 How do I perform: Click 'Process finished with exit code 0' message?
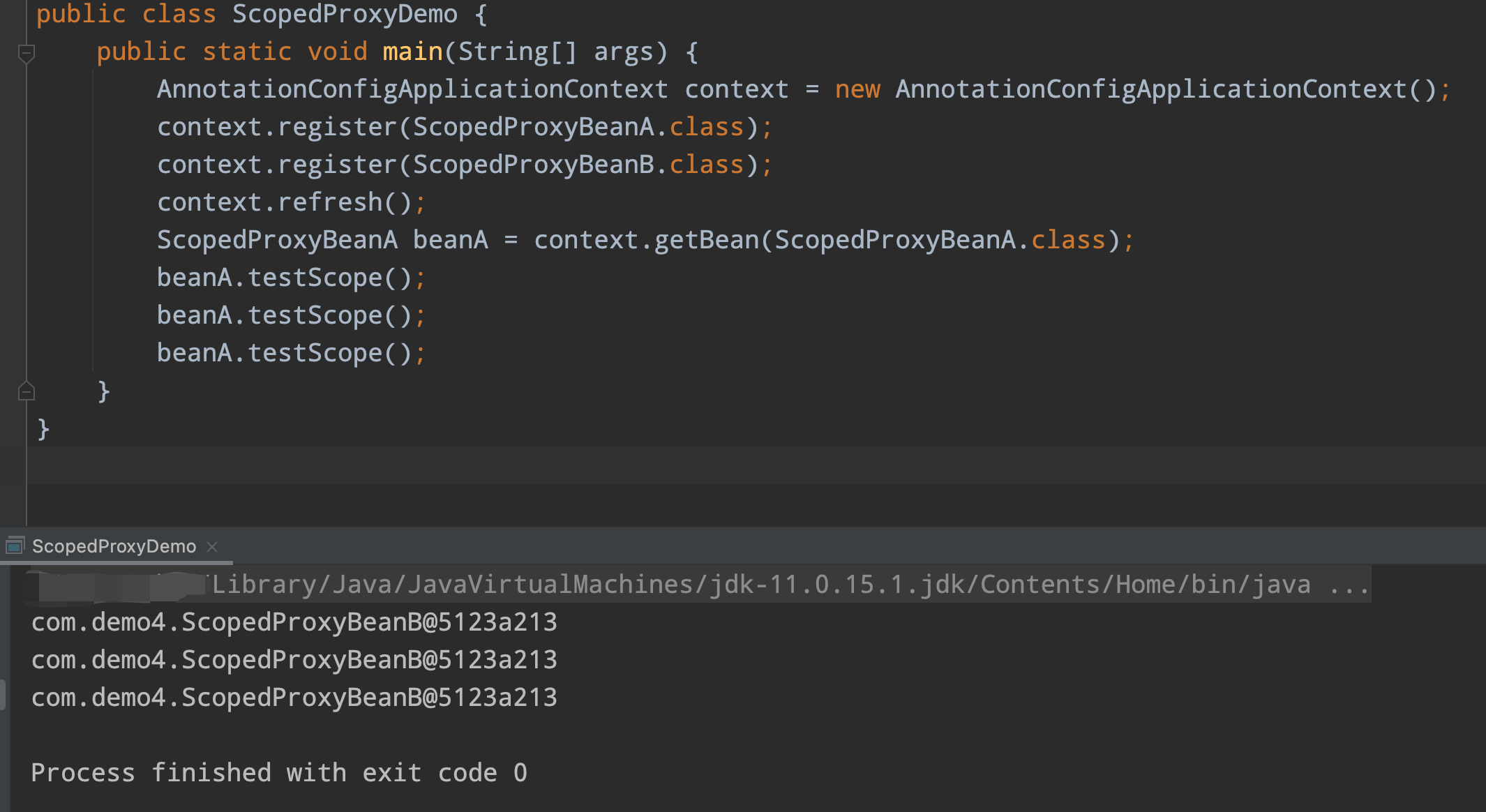[x=279, y=773]
